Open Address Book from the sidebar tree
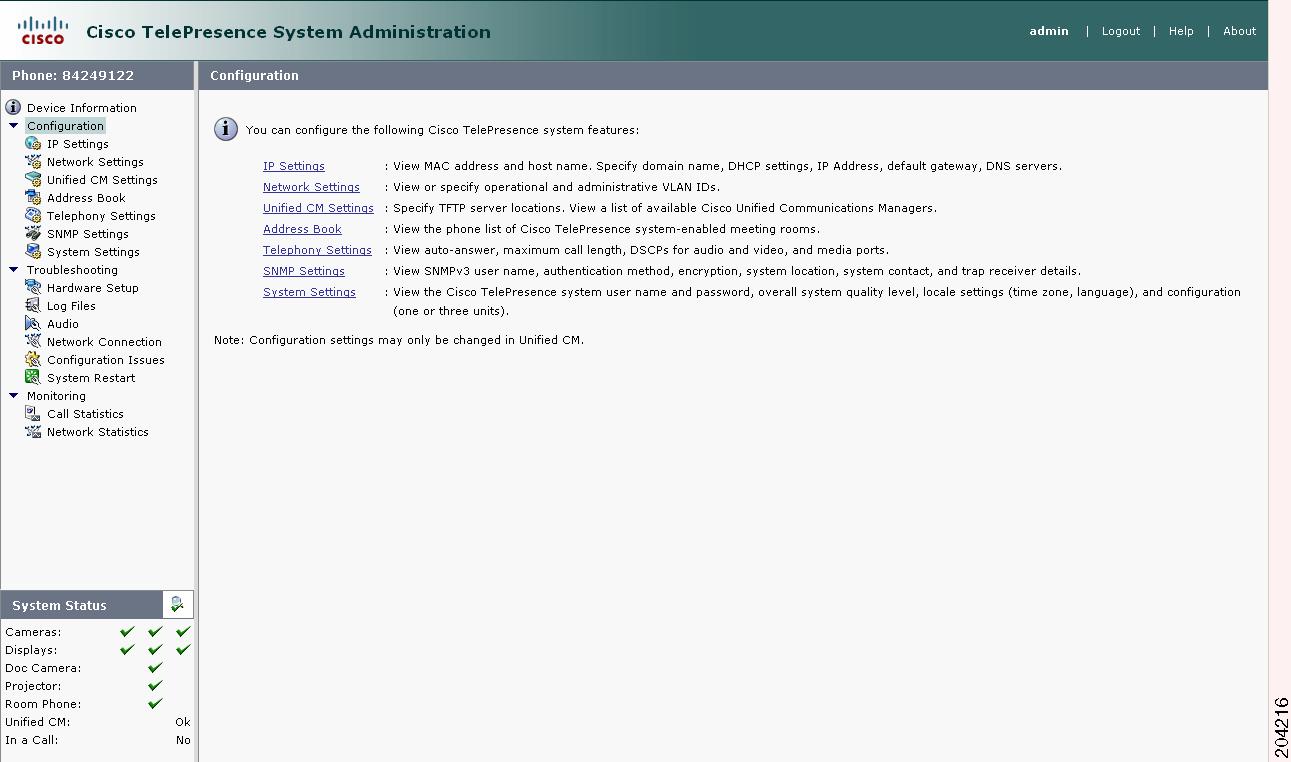Viewport: 1291px width, 762px height. pyautogui.click(x=86, y=198)
